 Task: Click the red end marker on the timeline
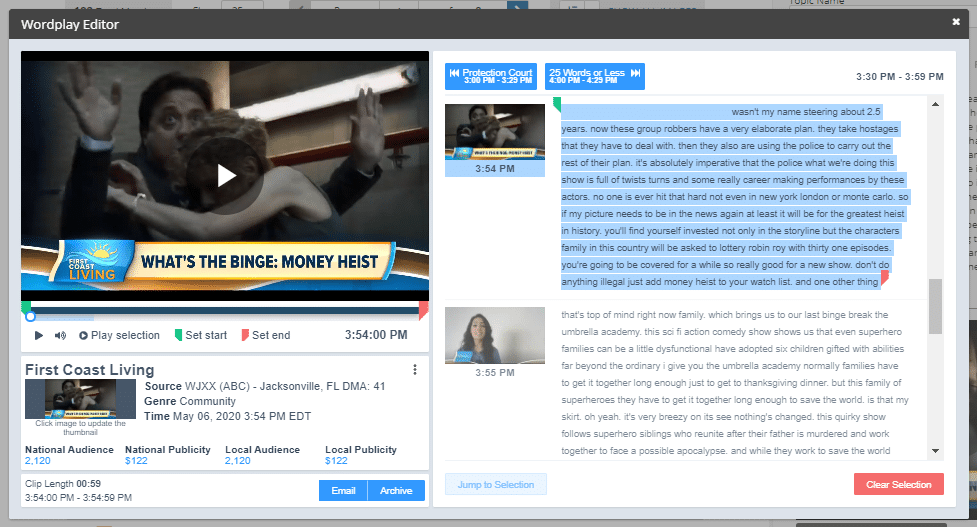423,309
